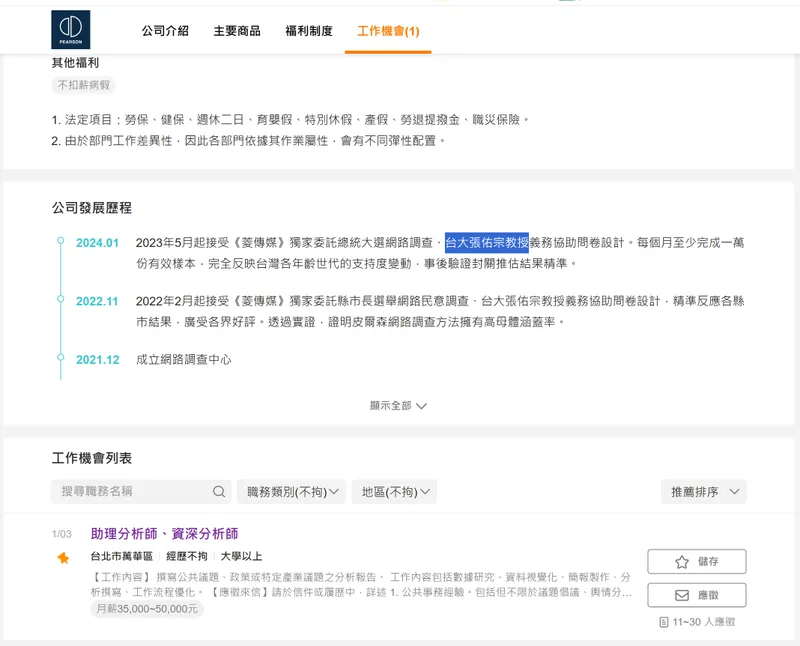This screenshot has height=646, width=800.
Task: Click the 2024.01 timeline marker dot
Action: [x=60, y=240]
